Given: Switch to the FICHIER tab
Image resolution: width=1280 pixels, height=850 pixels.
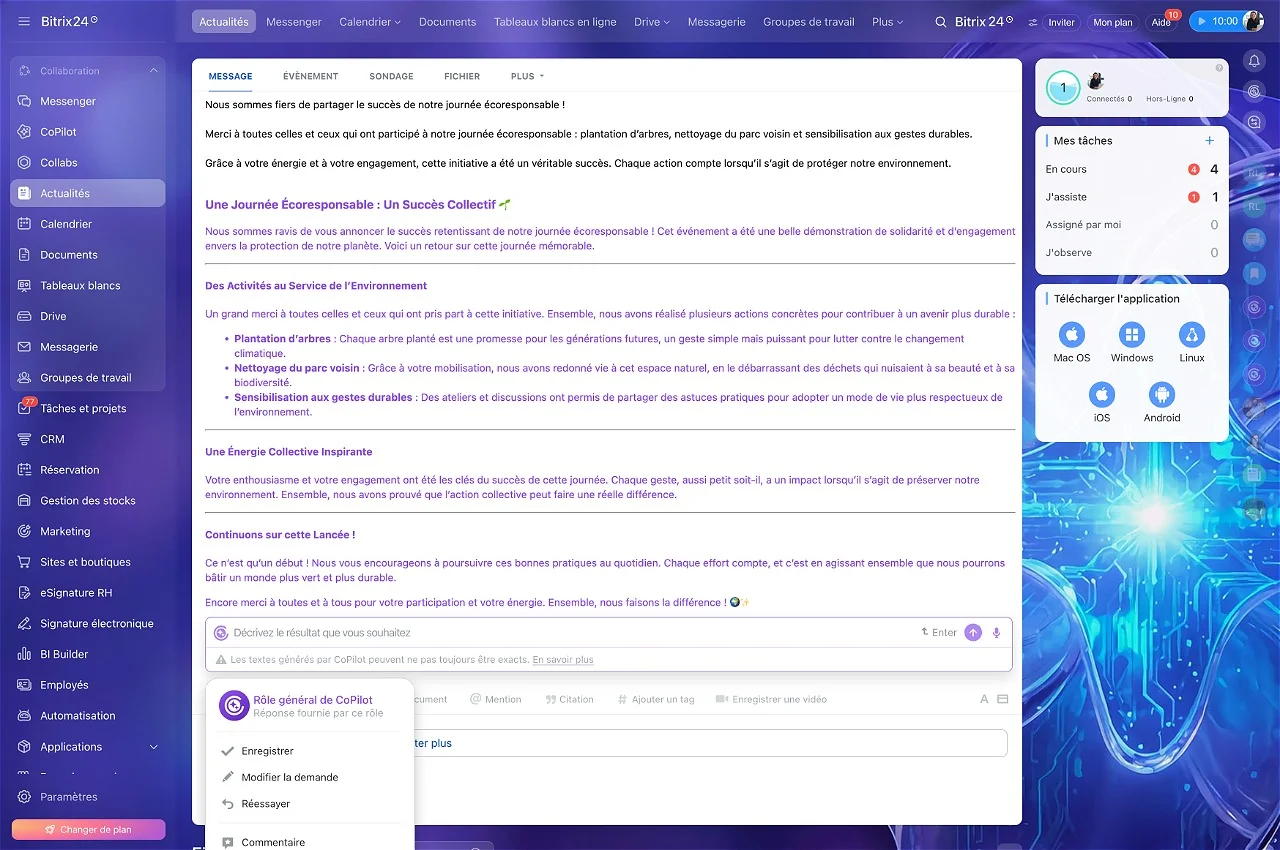Looking at the screenshot, I should pyautogui.click(x=462, y=76).
